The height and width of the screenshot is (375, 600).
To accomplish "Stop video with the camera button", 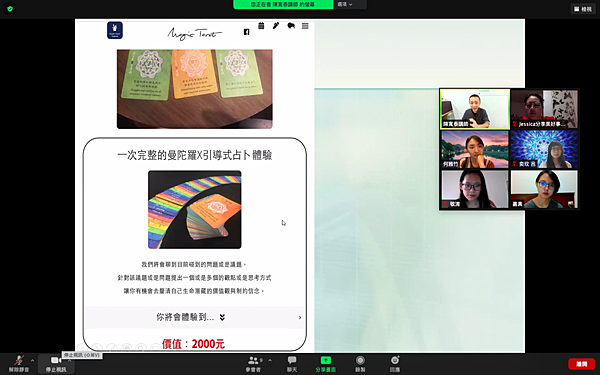I will (x=56, y=364).
